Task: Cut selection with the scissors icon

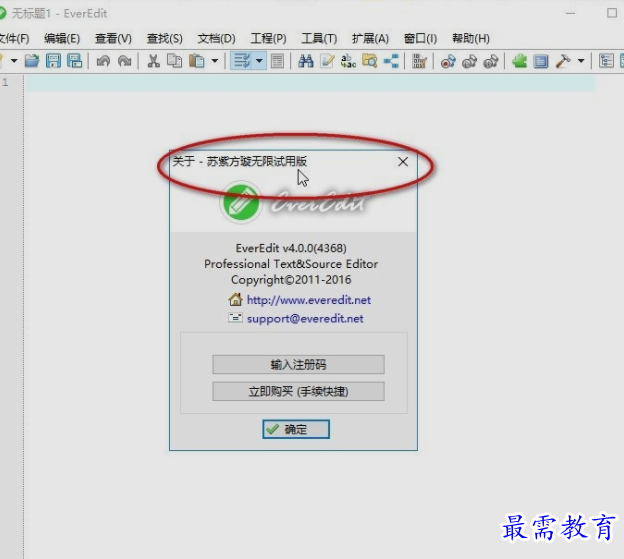Action: (153, 61)
